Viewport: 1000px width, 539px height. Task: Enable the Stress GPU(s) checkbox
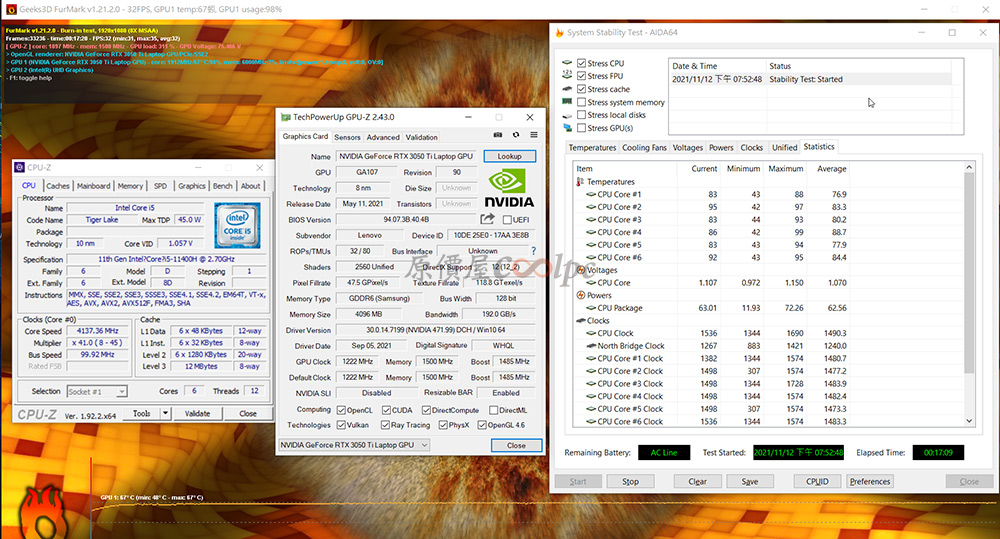click(x=581, y=128)
